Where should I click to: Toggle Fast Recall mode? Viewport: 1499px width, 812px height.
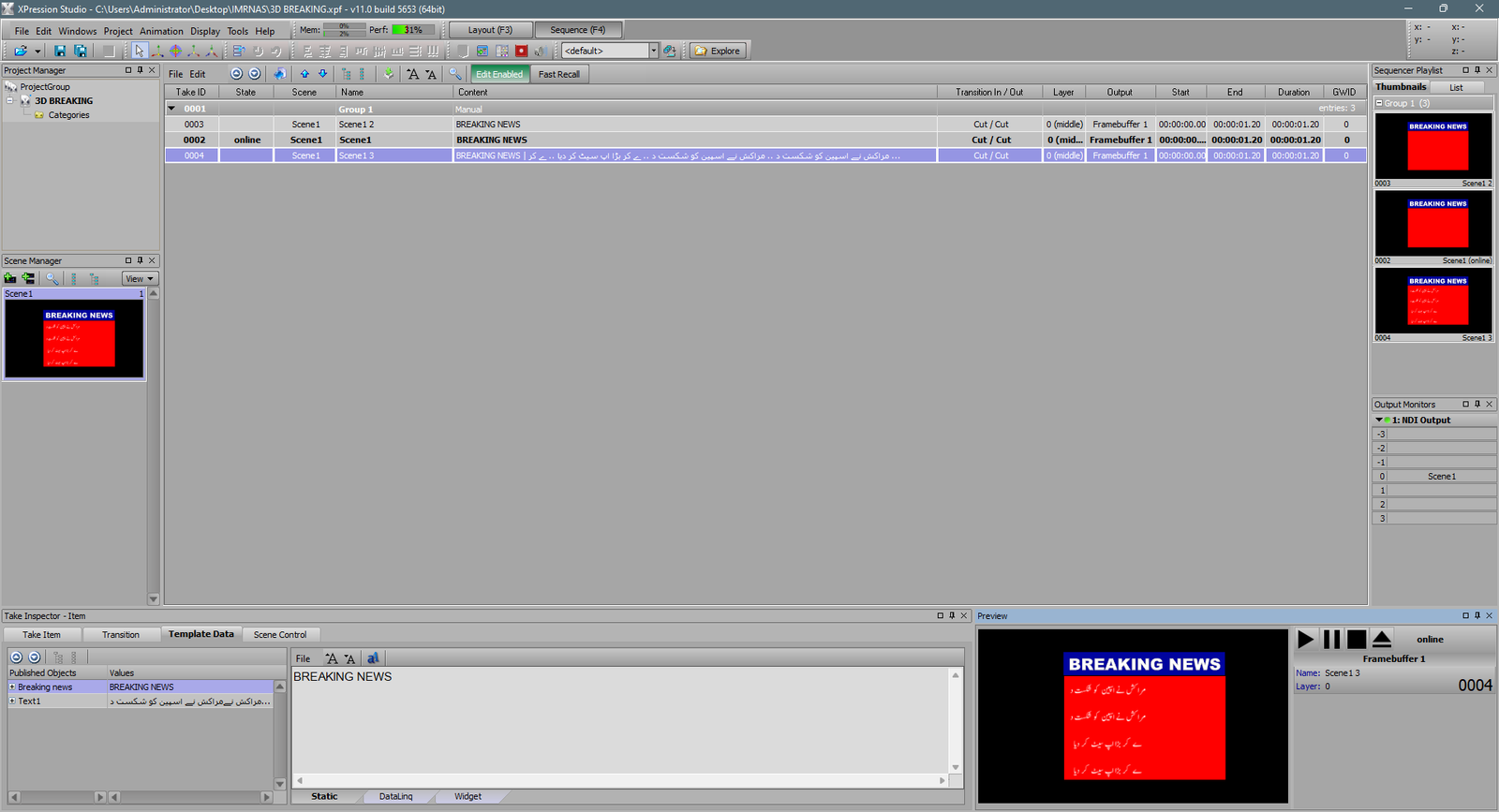pos(559,74)
